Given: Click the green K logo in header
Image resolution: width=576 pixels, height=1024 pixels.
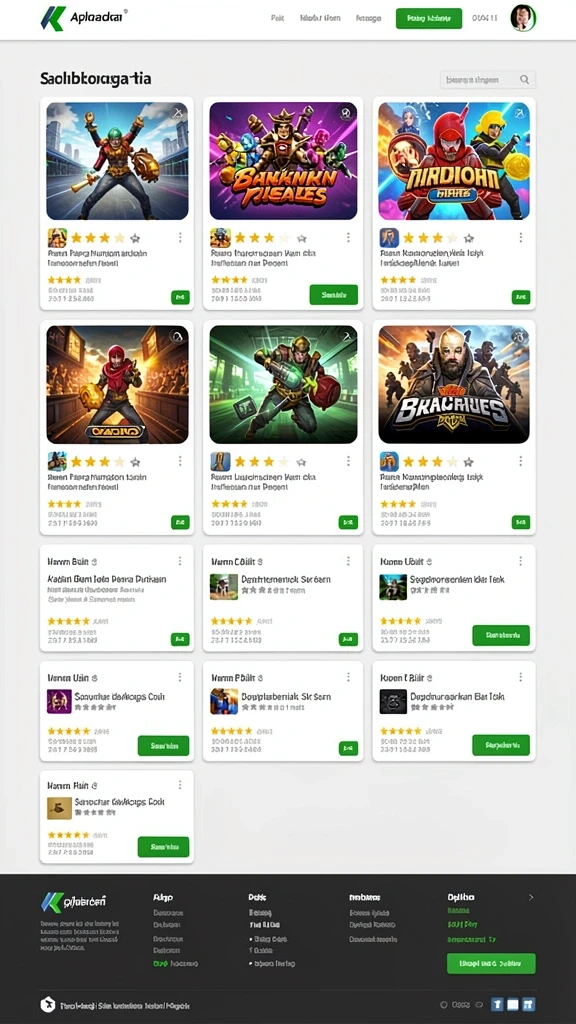Looking at the screenshot, I should click(x=53, y=18).
